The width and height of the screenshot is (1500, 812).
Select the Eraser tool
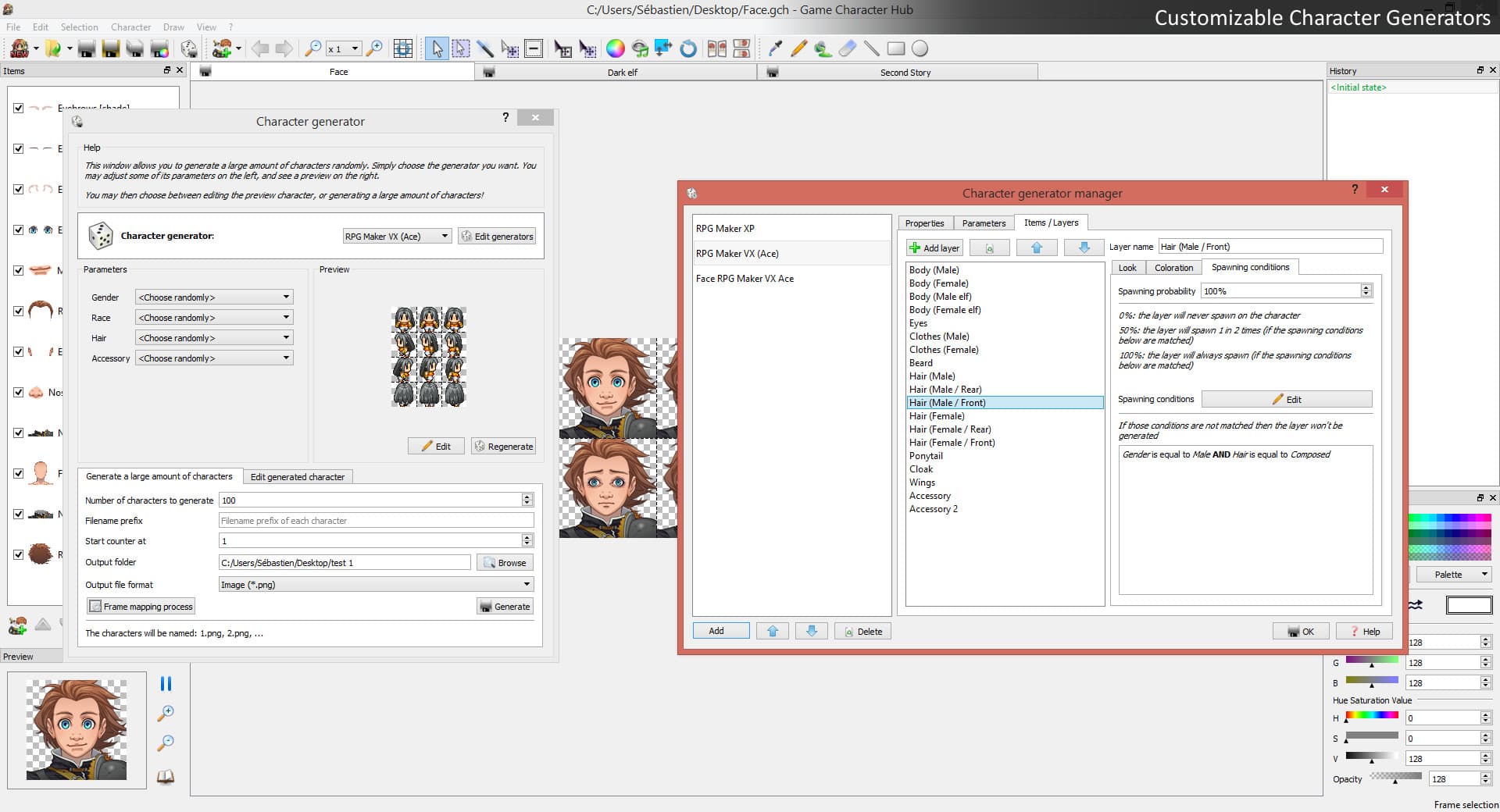coord(847,48)
